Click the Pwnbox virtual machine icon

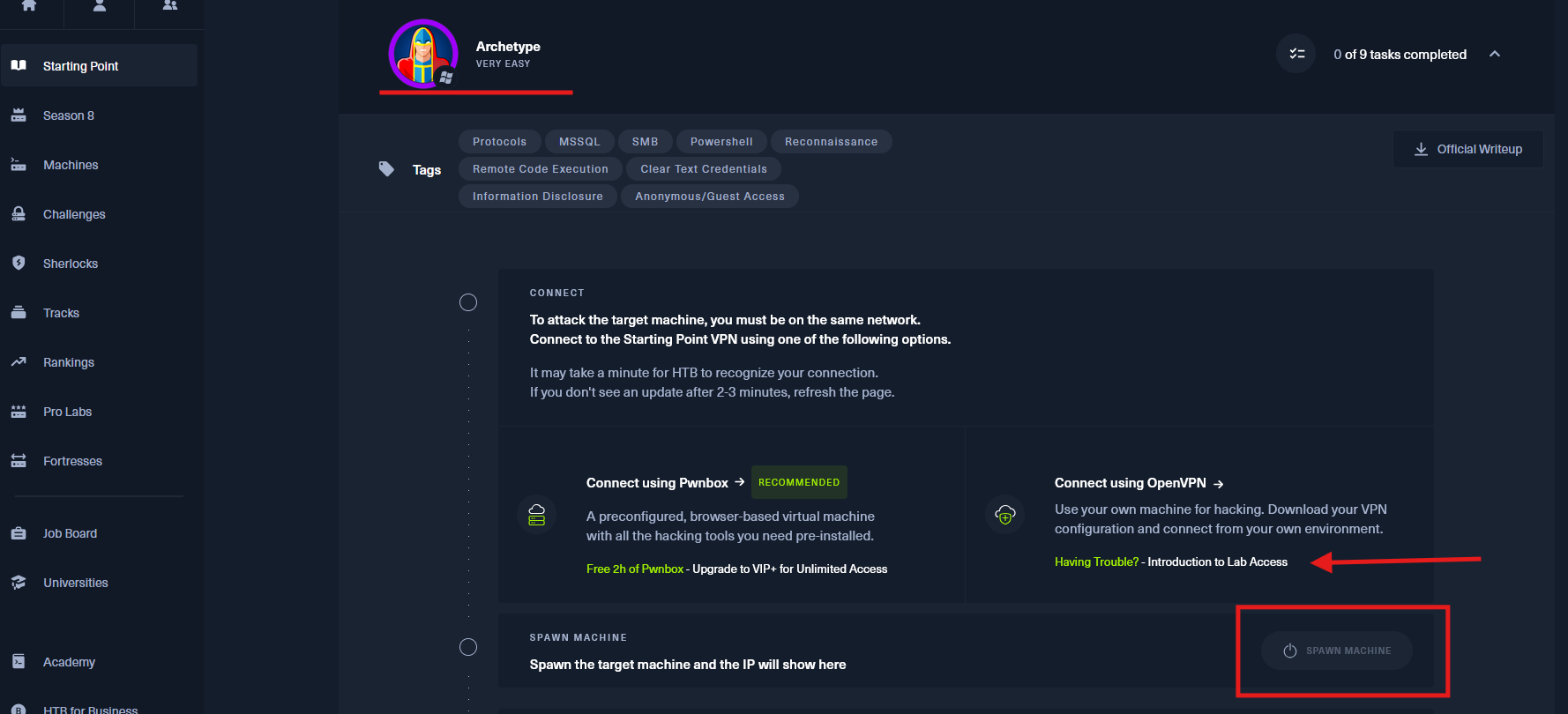tap(536, 515)
